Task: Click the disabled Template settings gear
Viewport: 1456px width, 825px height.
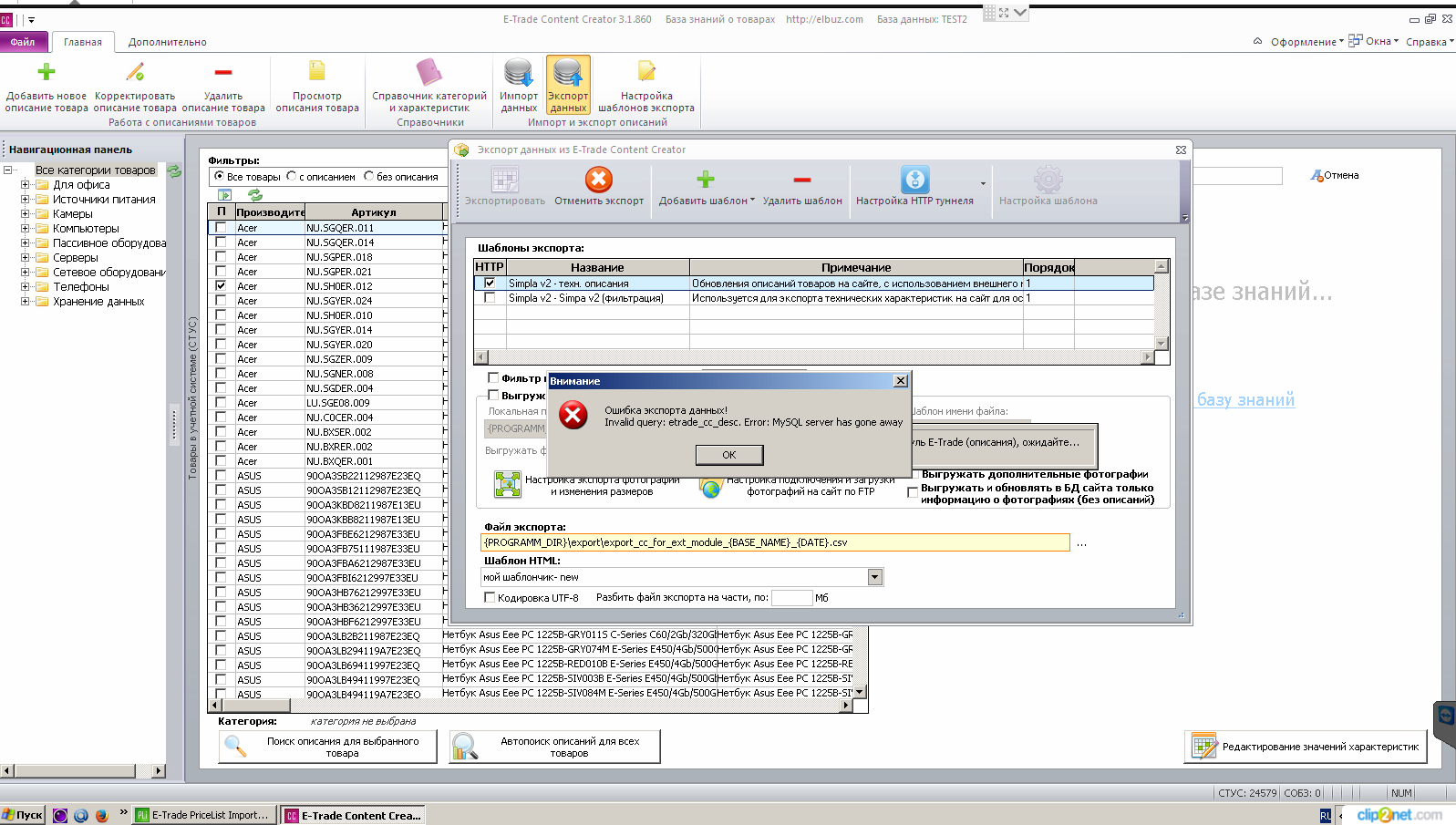Action: [1048, 180]
